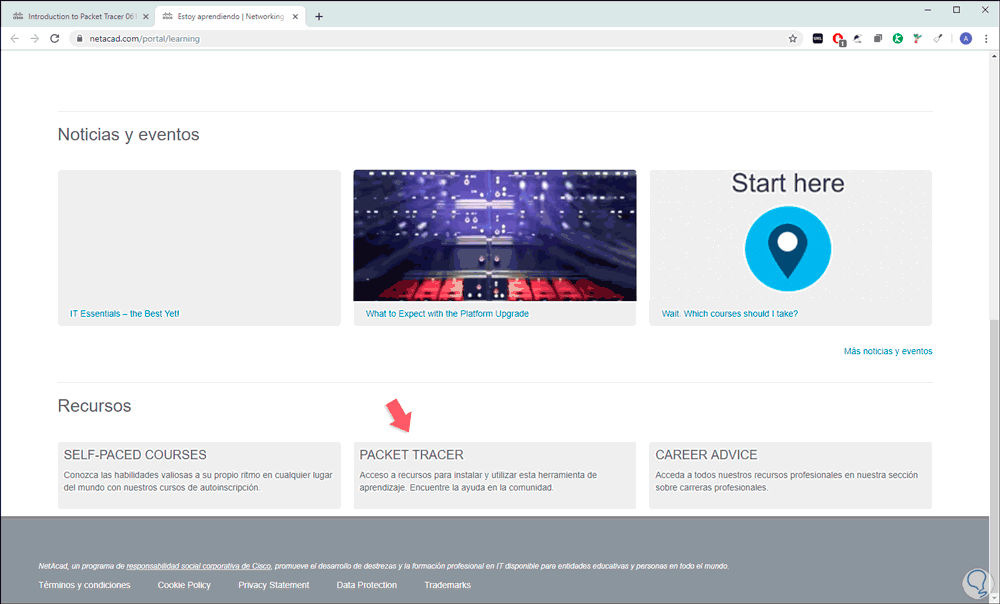Image resolution: width=1000 pixels, height=604 pixels.
Task: Open the Privacy Statement footer link
Action: tap(274, 585)
